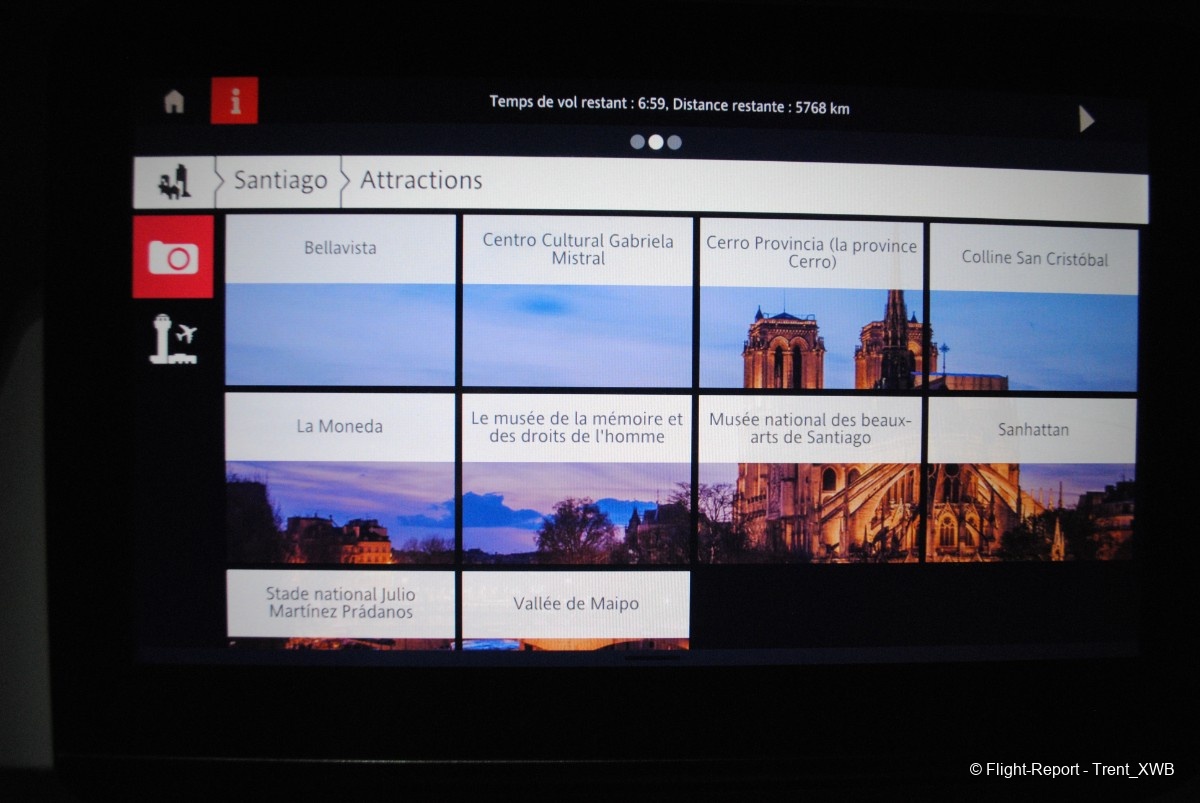Image resolution: width=1200 pixels, height=803 pixels.
Task: Open Musée national des beaux-arts tile
Action: pos(810,479)
